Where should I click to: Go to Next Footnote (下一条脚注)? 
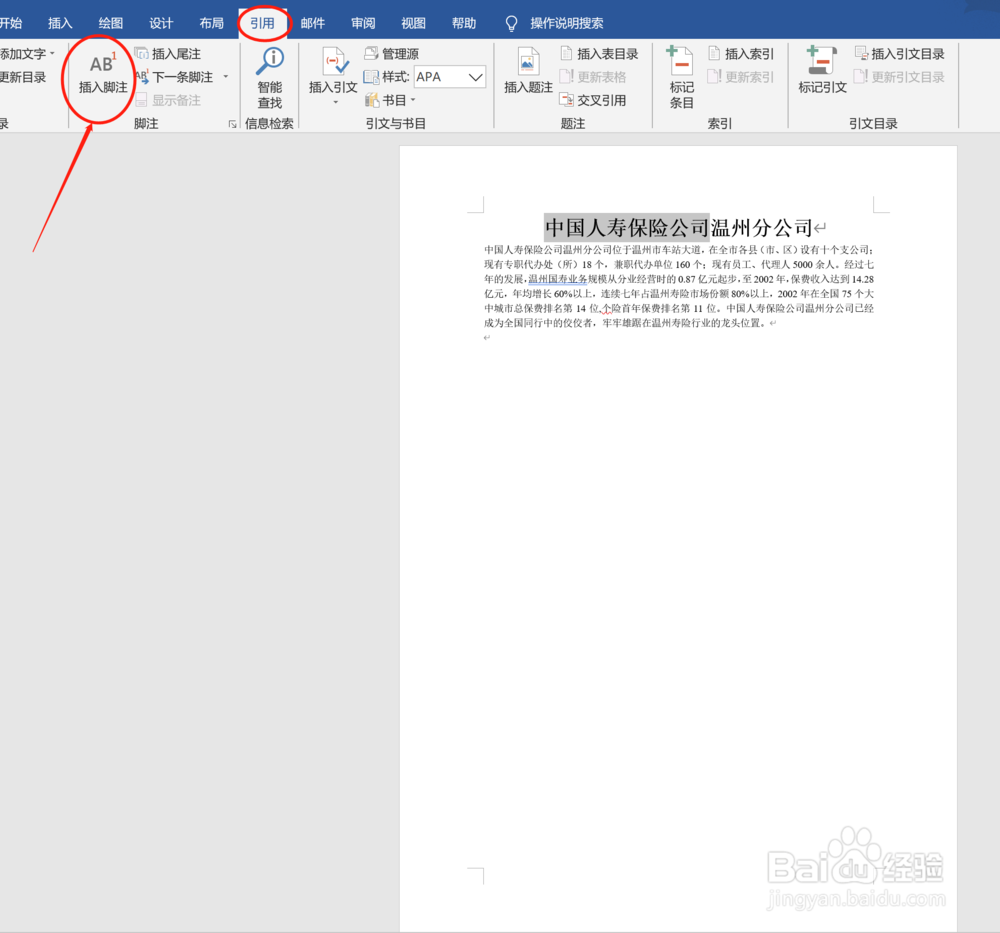(175, 77)
